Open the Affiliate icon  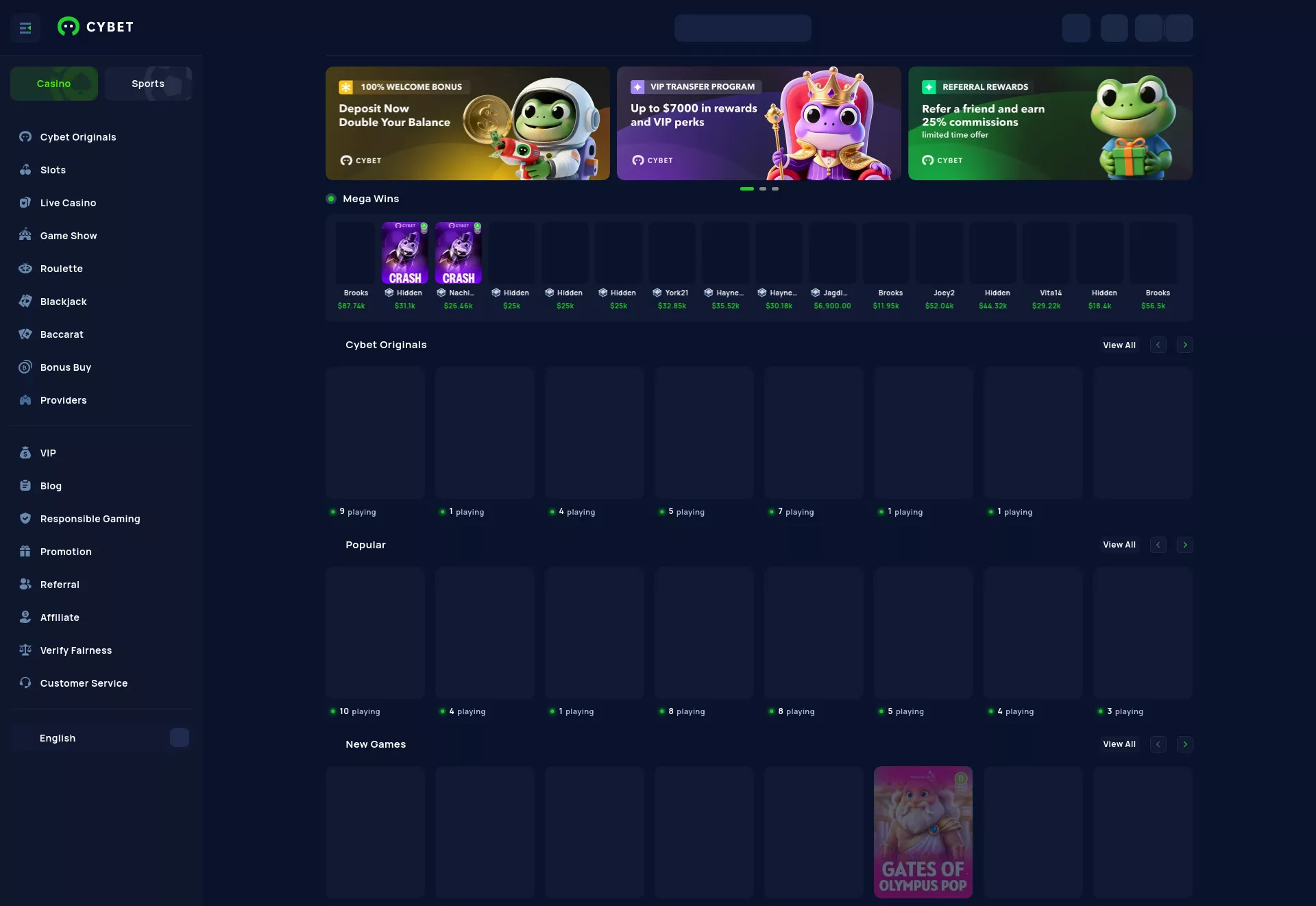(25, 617)
